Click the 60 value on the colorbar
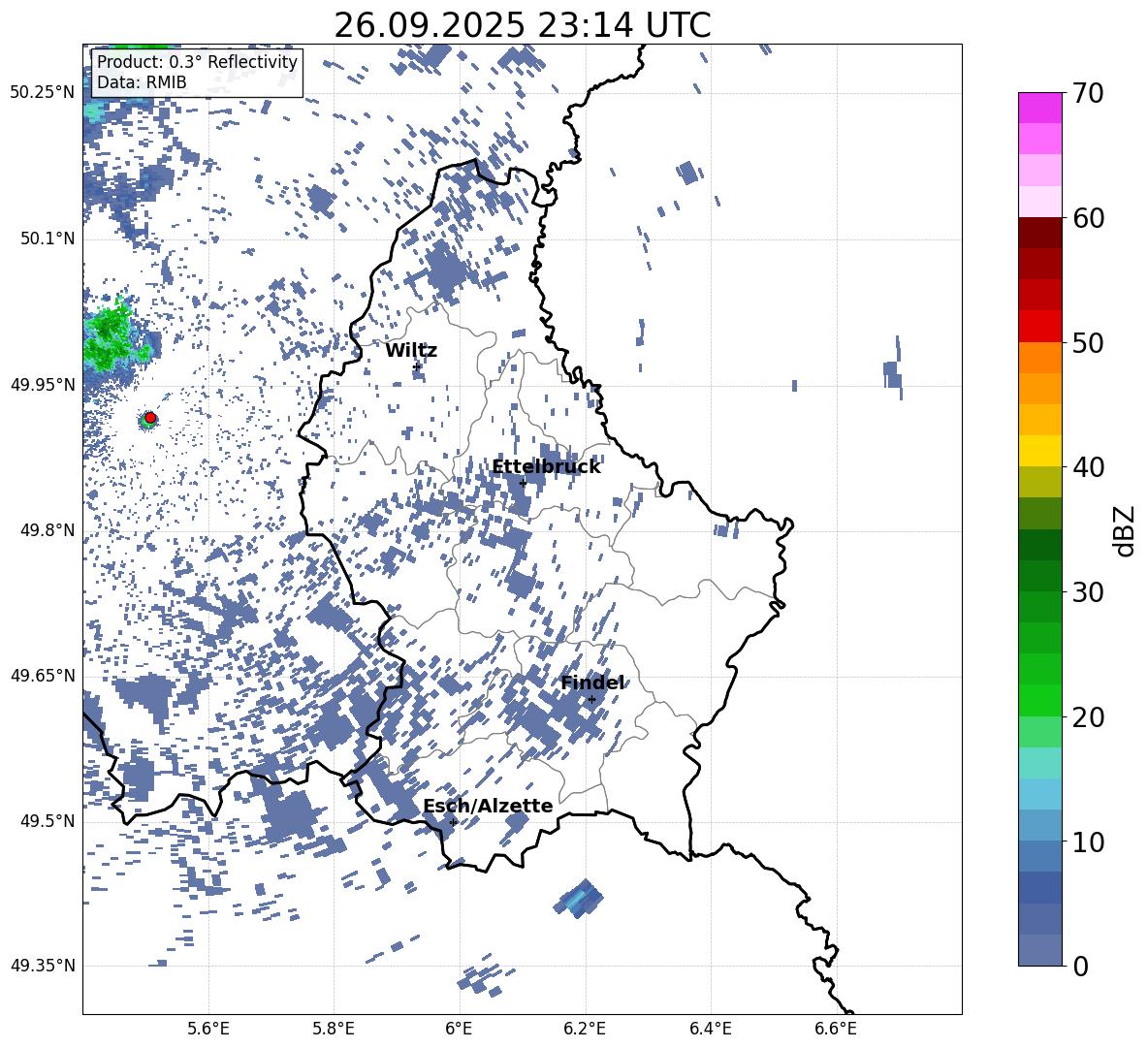This screenshot has height=1048, width=1148. coord(1088,218)
